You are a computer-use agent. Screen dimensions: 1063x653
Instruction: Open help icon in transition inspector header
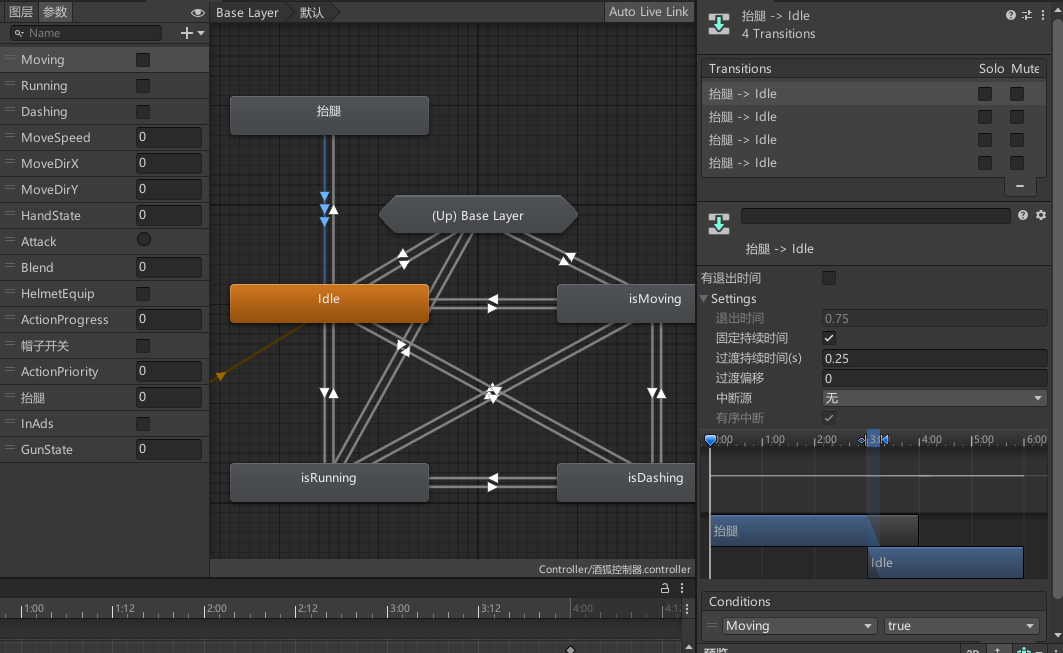(1011, 15)
